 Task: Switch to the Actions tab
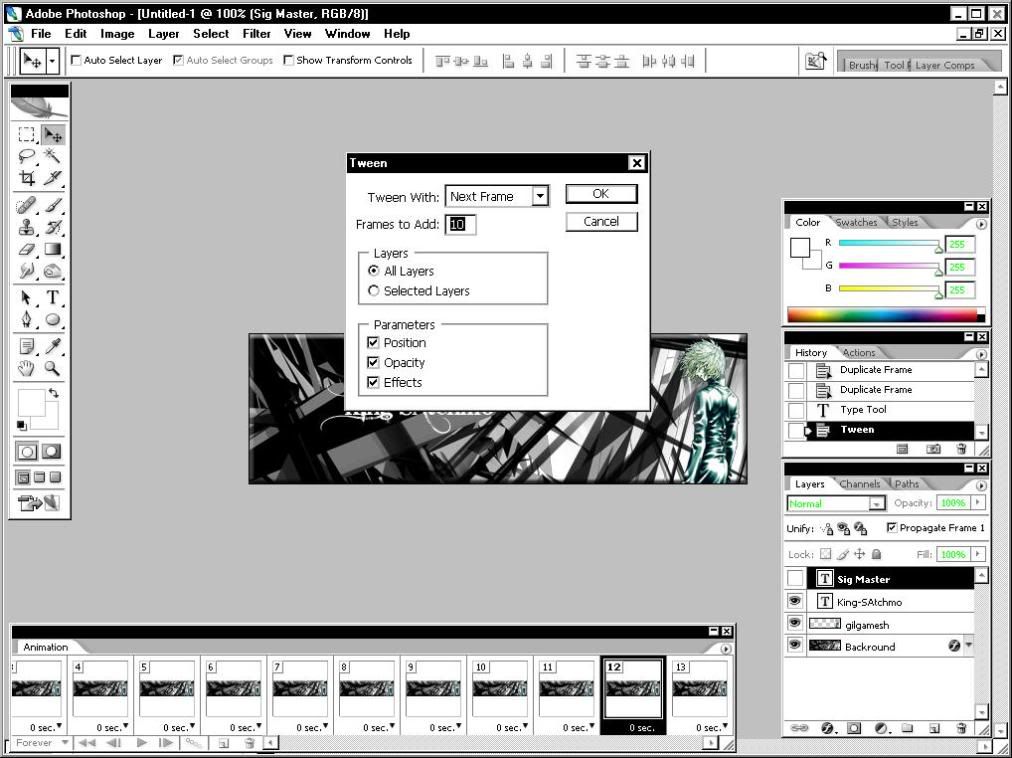coord(859,353)
